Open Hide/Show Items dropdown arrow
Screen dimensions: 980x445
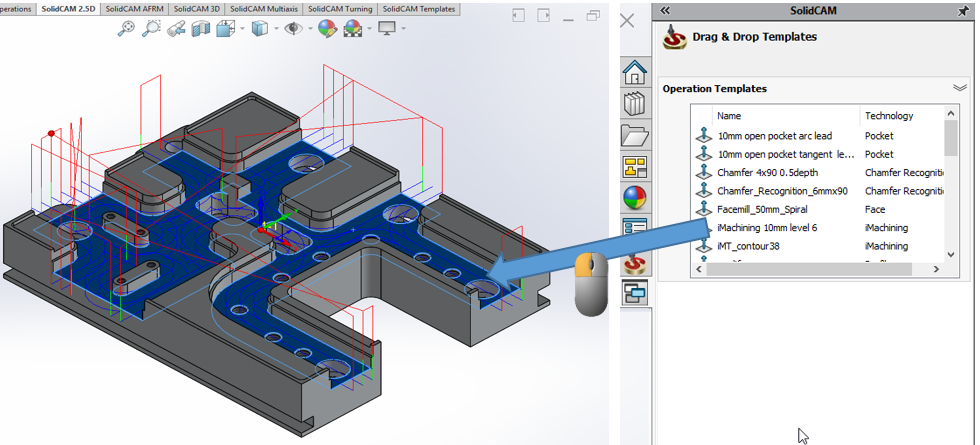310,28
